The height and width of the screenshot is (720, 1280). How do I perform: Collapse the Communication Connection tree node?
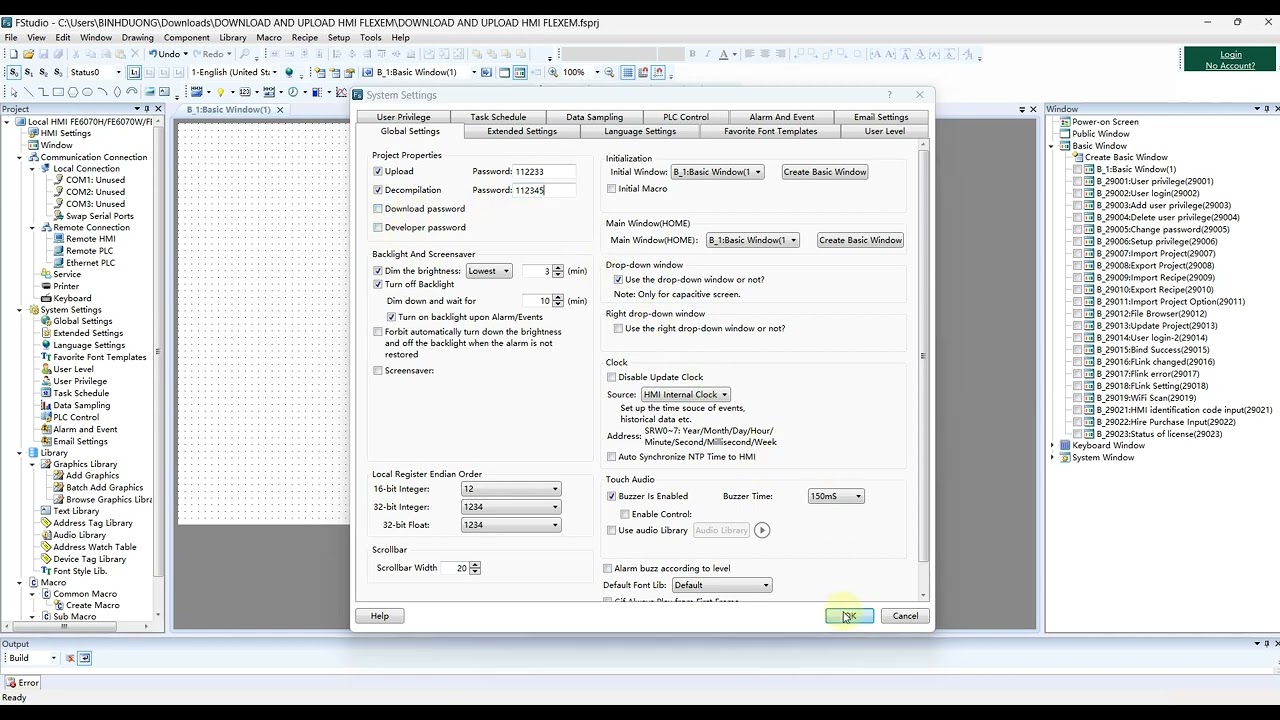19,157
